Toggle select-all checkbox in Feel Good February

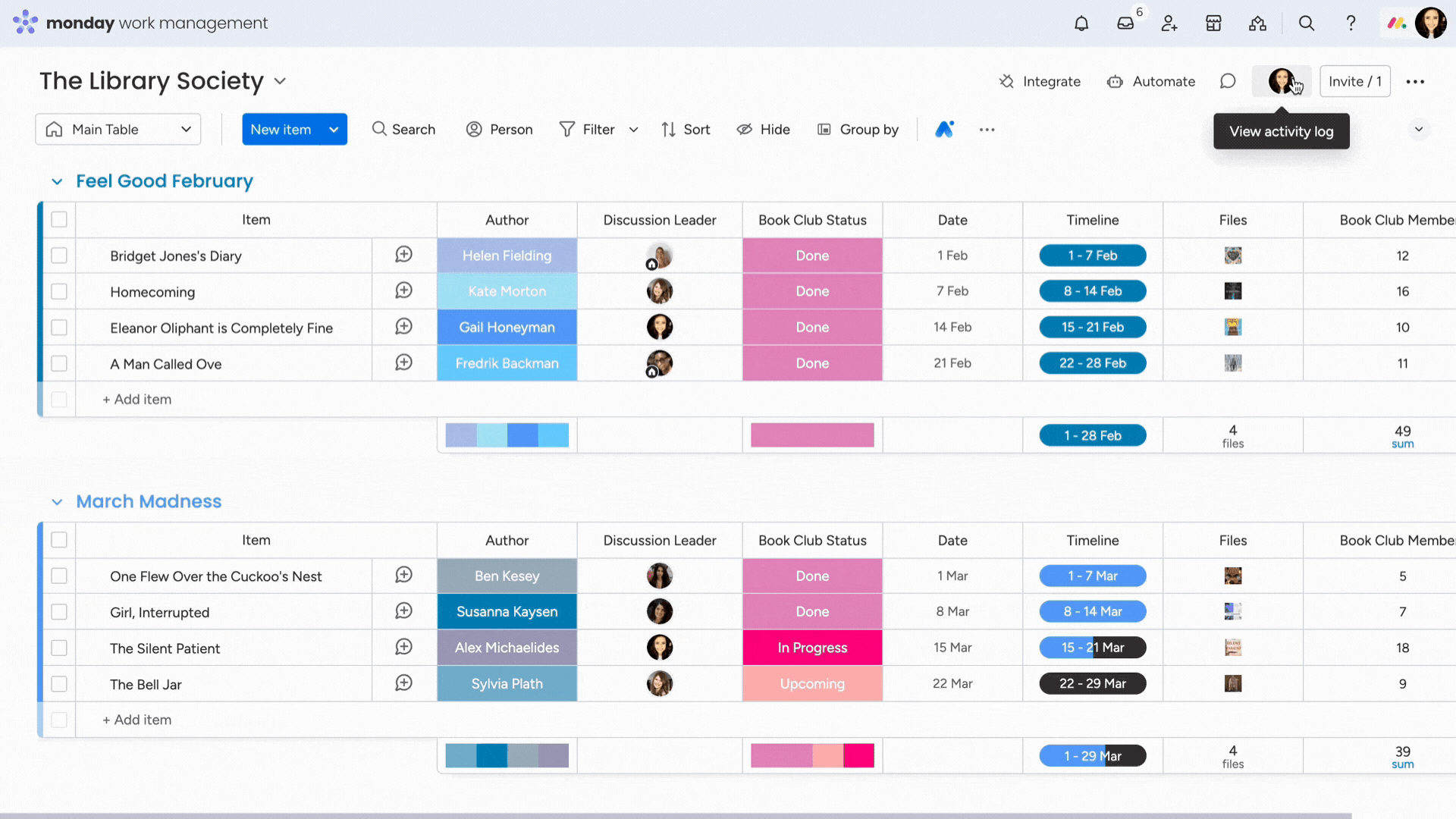59,220
